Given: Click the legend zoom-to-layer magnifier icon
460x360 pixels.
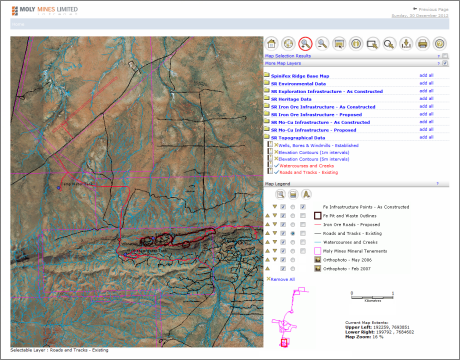Looking at the screenshot, I should [281, 194].
